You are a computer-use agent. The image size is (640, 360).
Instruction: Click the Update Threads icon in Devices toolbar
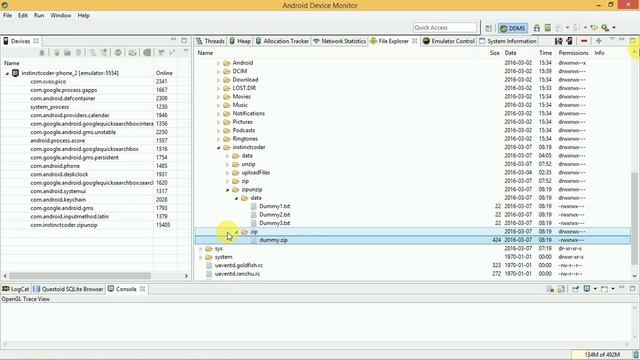92,53
